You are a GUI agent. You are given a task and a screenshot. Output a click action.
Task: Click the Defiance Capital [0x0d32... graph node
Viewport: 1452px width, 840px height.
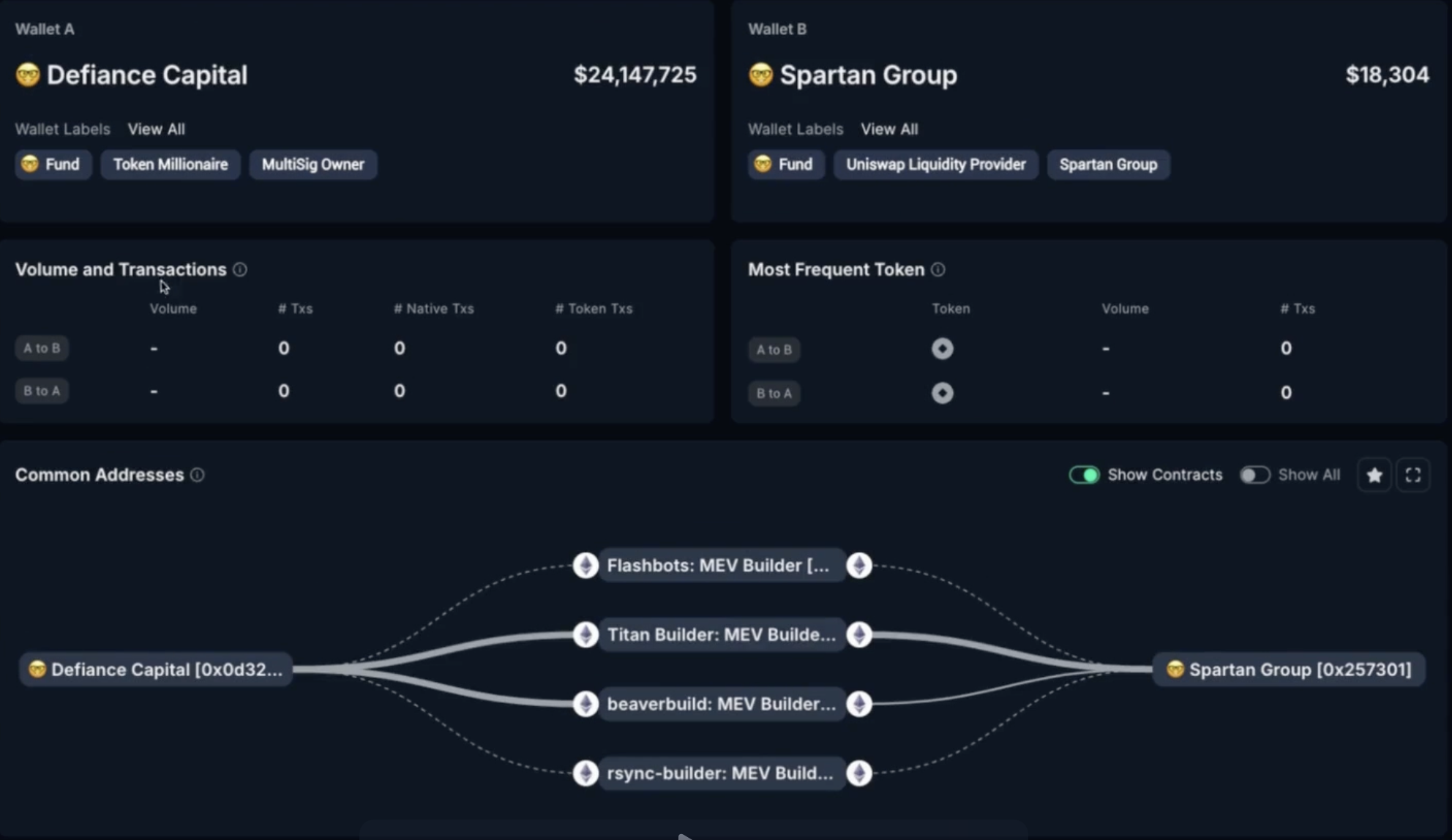tap(156, 670)
